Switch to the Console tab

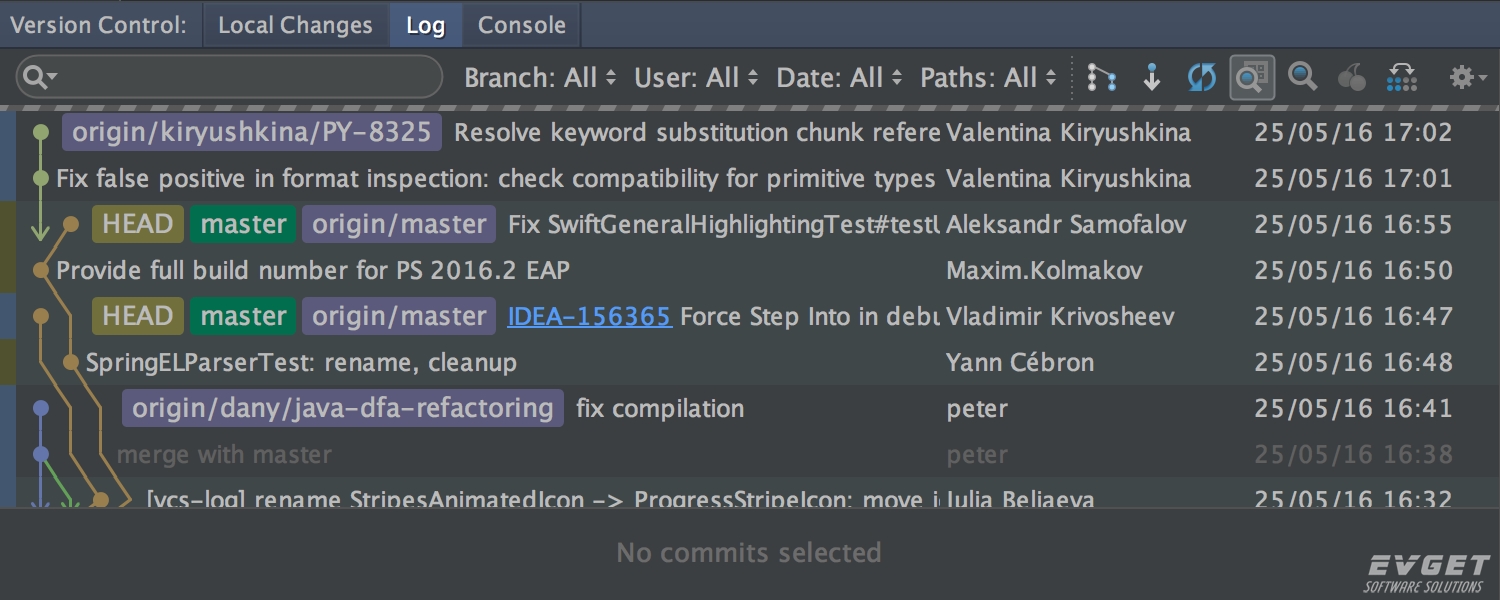pos(522,25)
